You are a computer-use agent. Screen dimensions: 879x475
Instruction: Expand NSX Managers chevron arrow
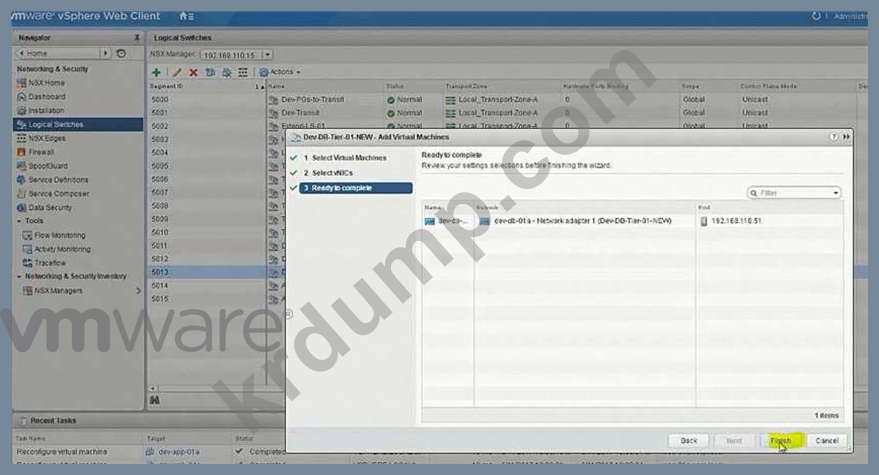pos(138,290)
